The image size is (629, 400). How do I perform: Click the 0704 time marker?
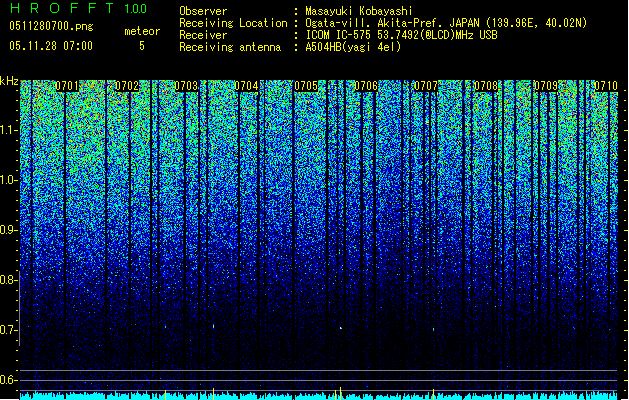246,86
